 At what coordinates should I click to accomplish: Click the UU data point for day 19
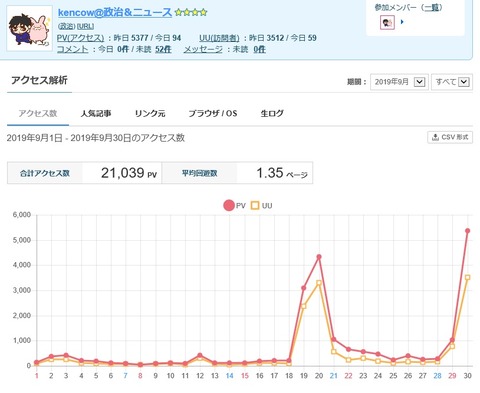tap(304, 306)
